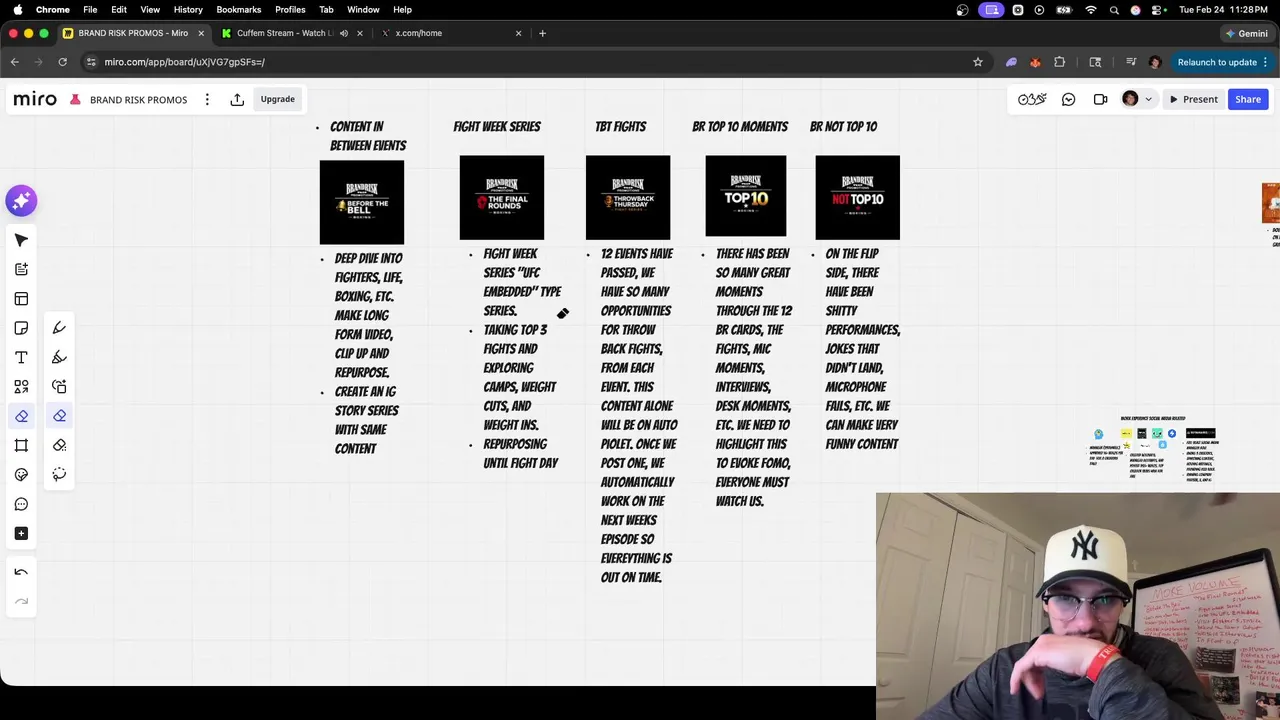Screen dimensions: 1280x720
Task: Open the Chrome media controls icon
Action: 1131,62
